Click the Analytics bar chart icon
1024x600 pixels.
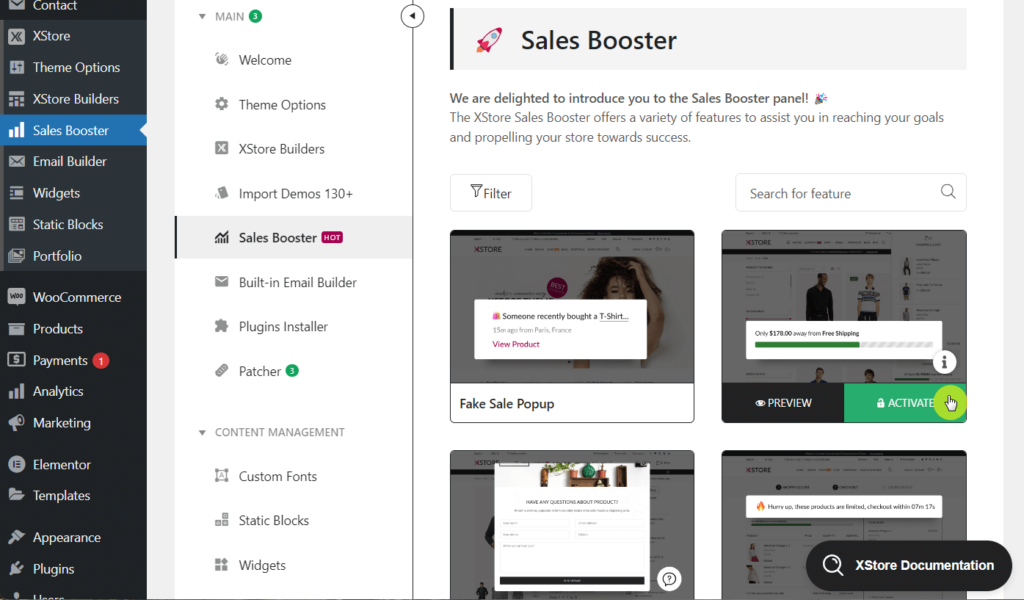17,391
